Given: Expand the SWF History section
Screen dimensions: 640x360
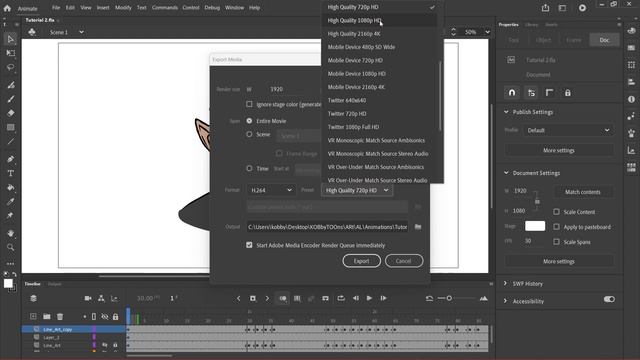Looking at the screenshot, I should pos(505,283).
